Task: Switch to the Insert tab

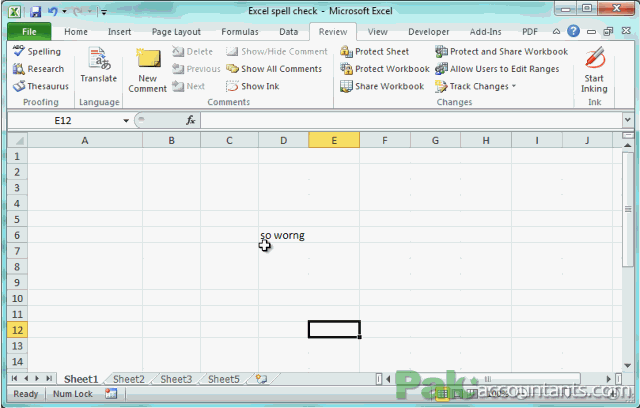Action: 119,31
